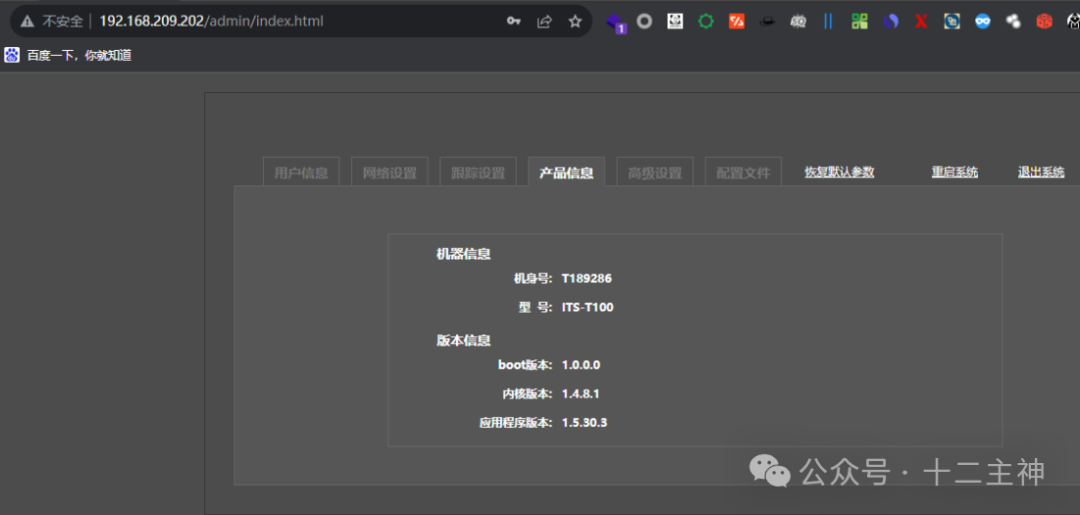Open the purple extension with badge 1

click(616, 23)
